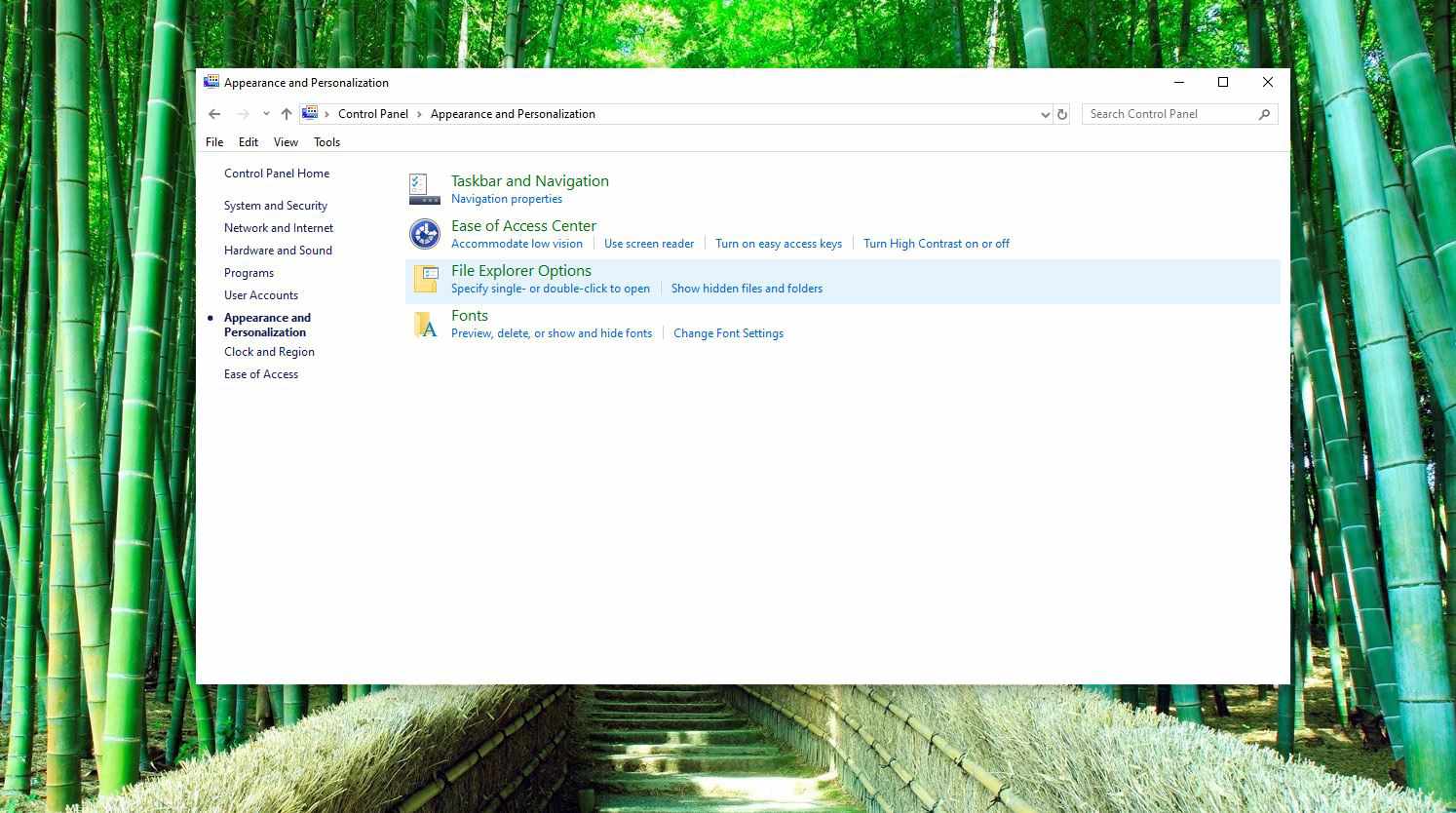Open Network and Internet category

point(279,228)
